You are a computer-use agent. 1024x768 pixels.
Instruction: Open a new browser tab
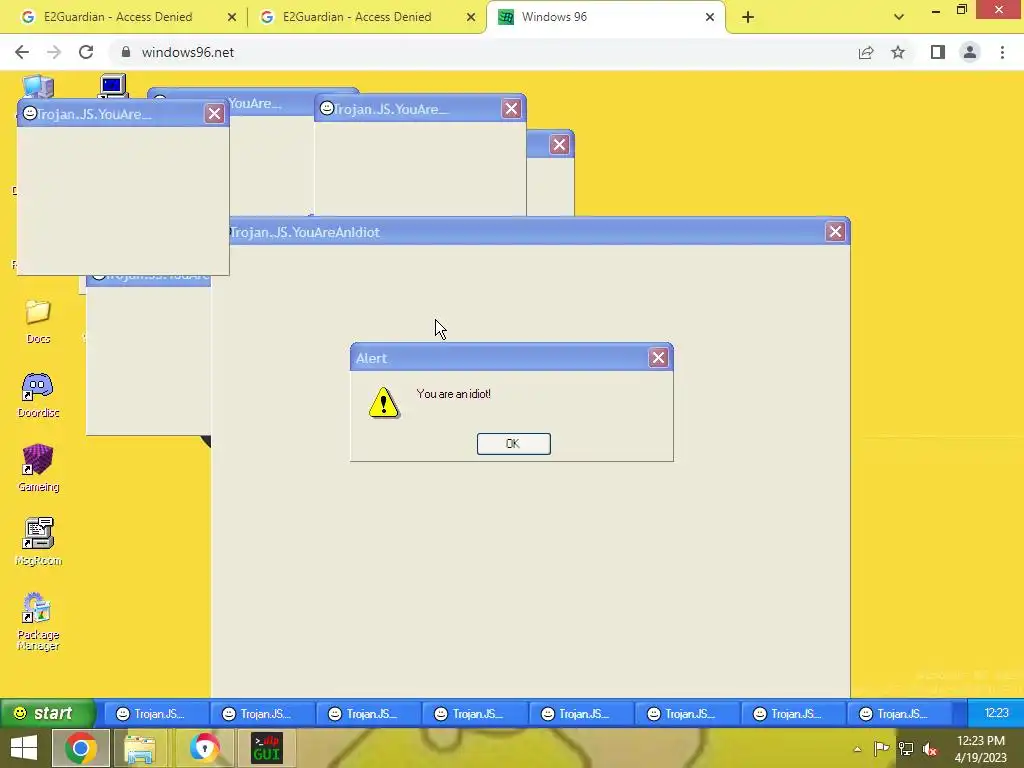(x=748, y=17)
